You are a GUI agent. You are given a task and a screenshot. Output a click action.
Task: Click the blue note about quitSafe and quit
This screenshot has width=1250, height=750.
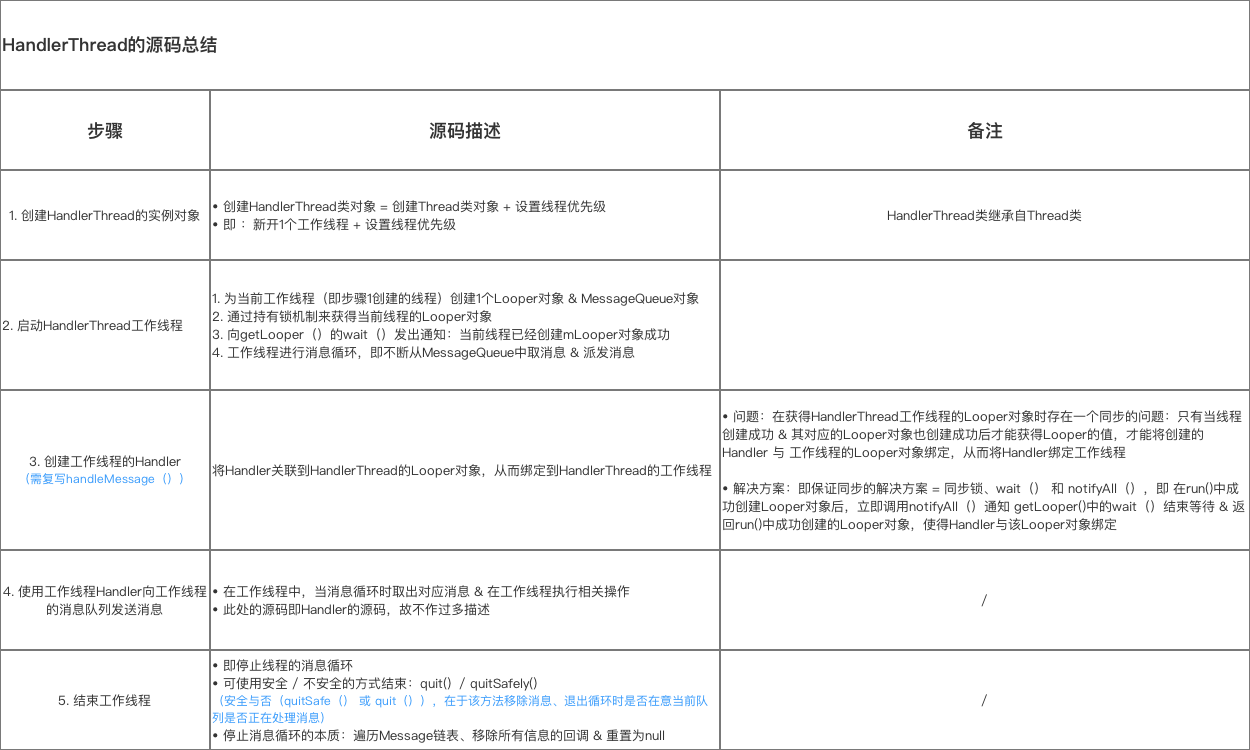[462, 708]
